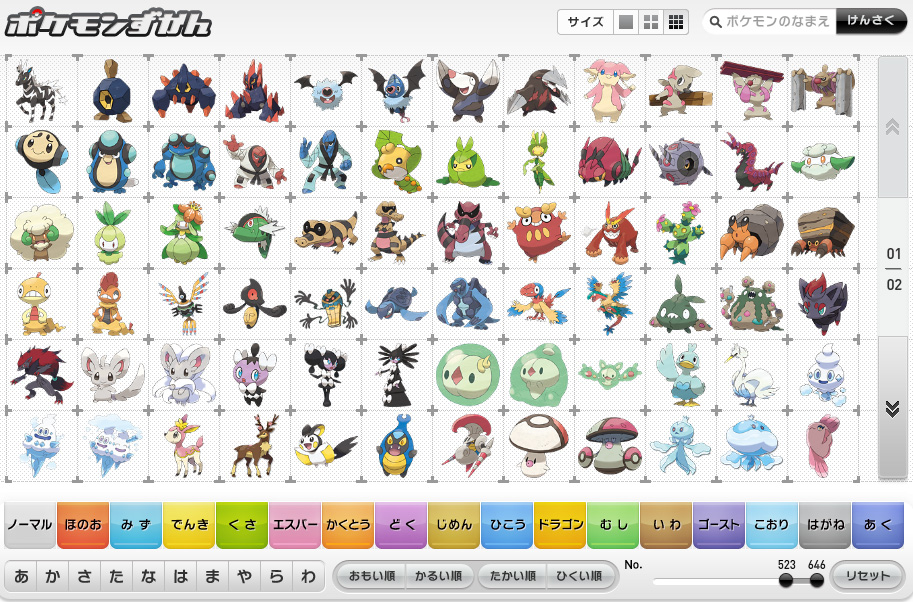Filter by むし bug type
Viewport: 913px width, 602px height.
(x=613, y=525)
